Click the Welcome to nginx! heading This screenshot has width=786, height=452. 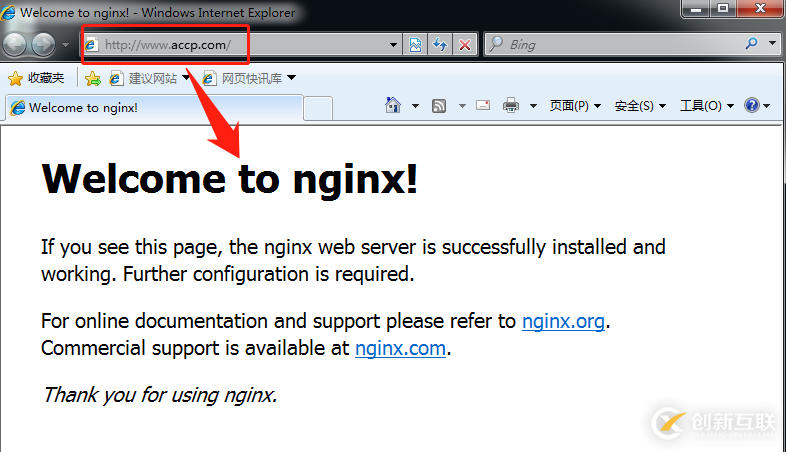coord(230,179)
